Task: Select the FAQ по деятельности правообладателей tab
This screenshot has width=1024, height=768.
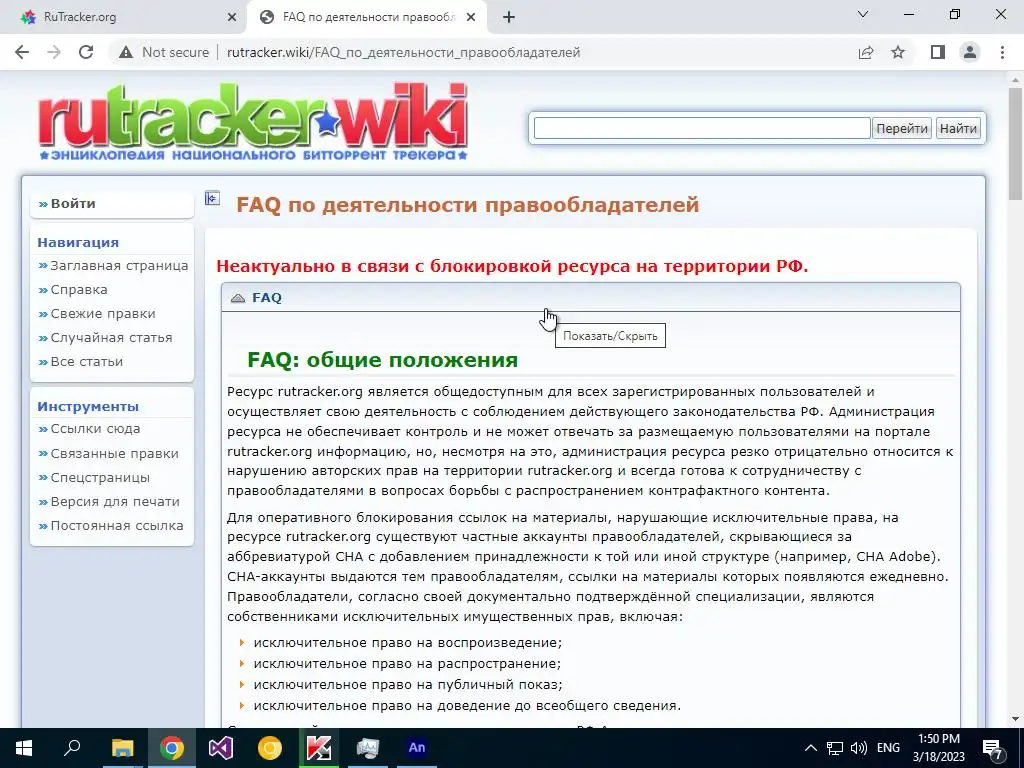Action: coord(367,18)
